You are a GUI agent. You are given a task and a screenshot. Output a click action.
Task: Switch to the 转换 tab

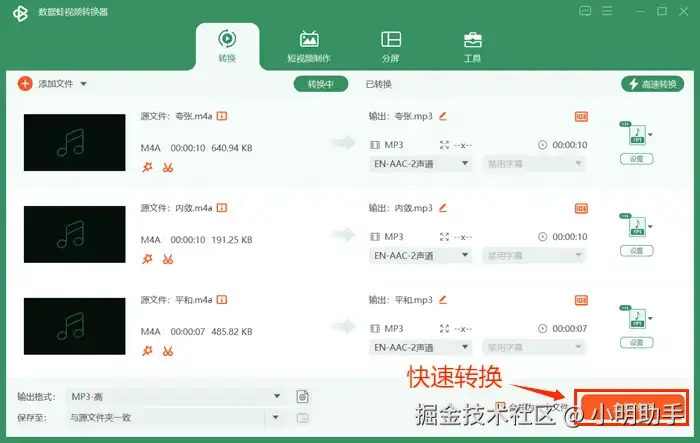tap(227, 46)
